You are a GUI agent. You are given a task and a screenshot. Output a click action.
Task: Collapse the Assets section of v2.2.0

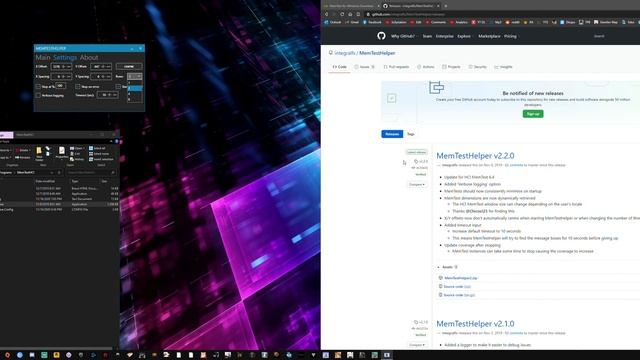coord(447,267)
